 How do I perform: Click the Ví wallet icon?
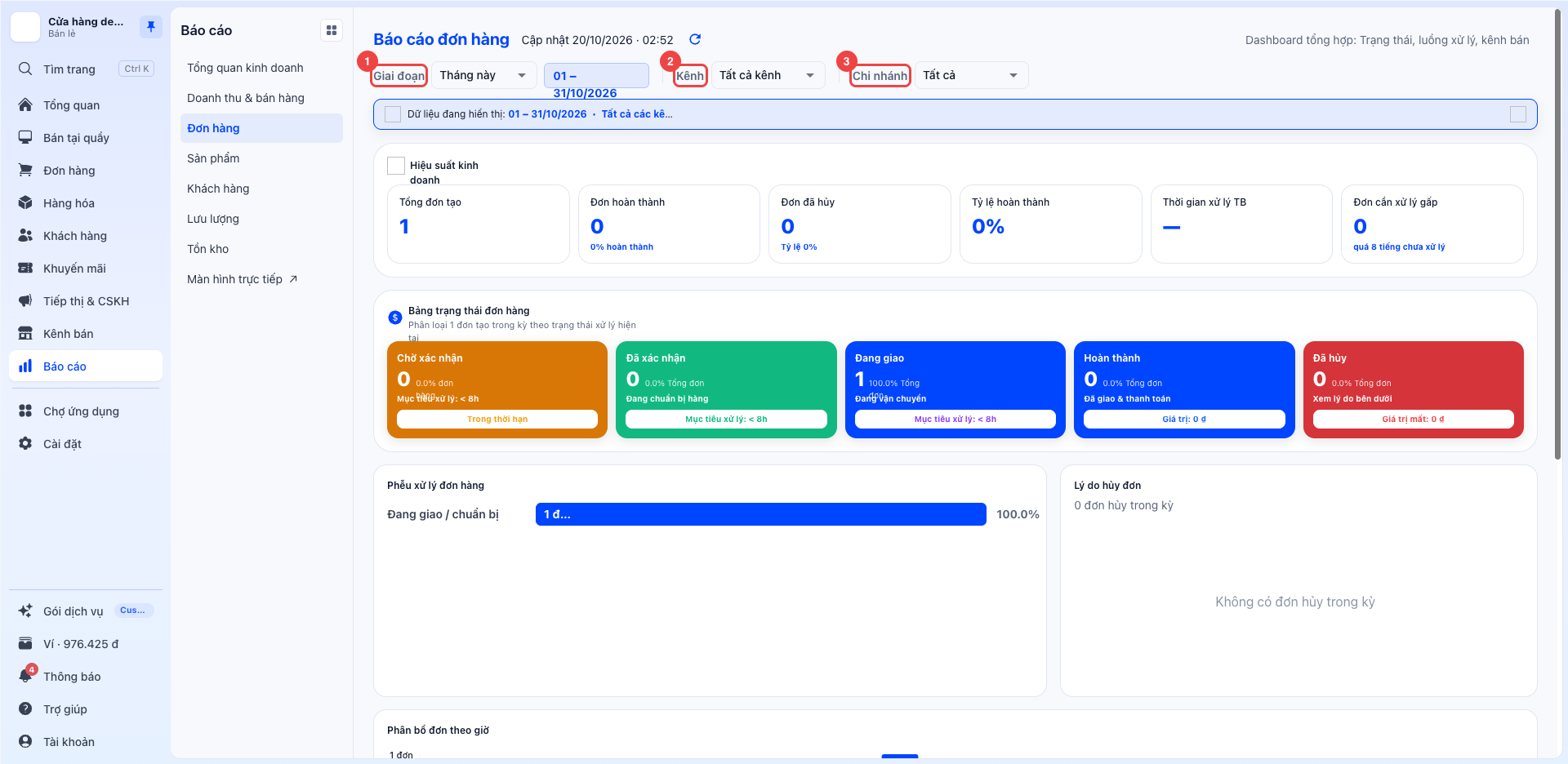pos(25,644)
